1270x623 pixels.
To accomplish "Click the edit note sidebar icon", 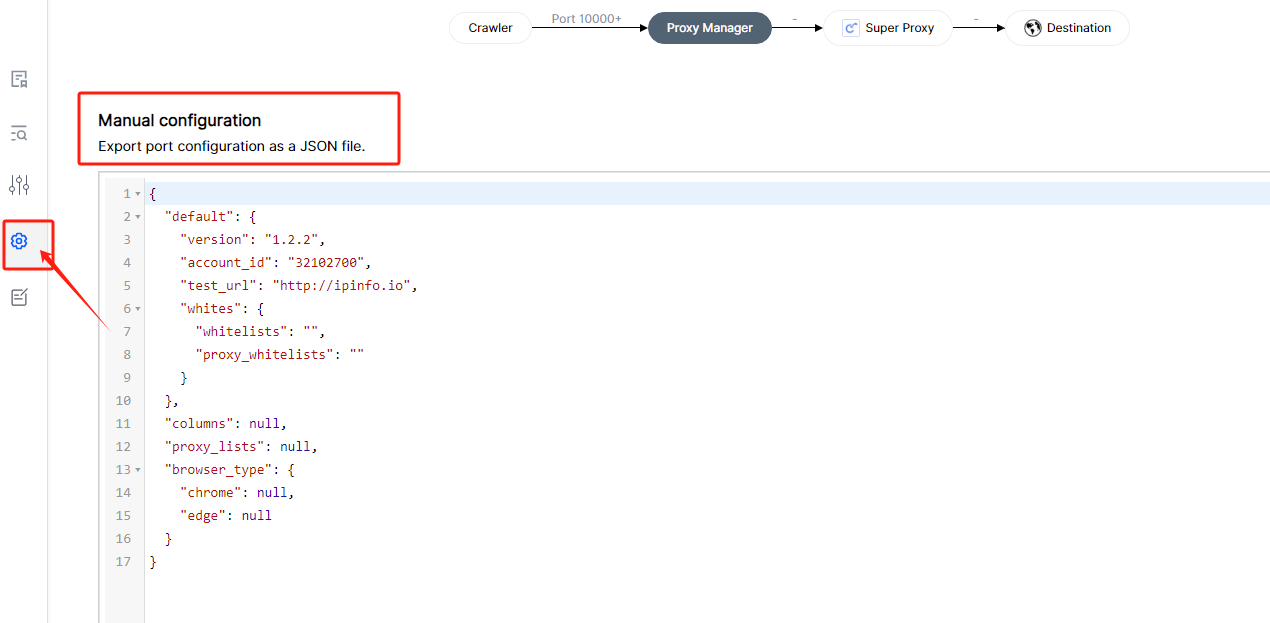I will (19, 297).
